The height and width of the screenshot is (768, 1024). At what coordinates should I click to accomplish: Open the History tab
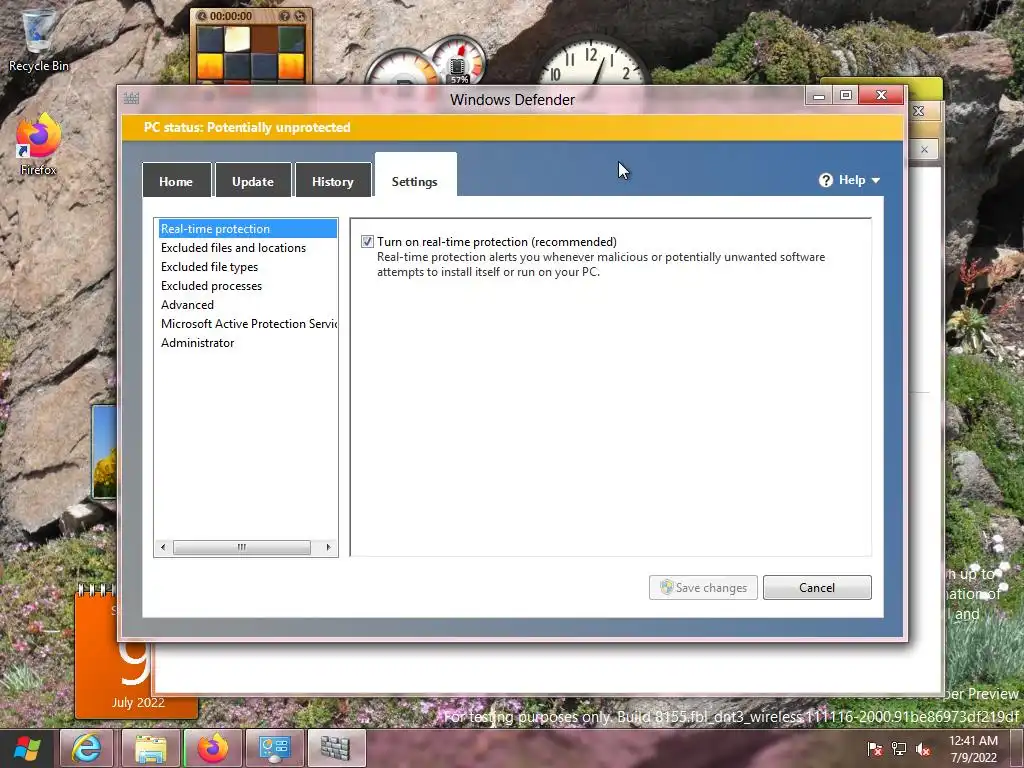pos(333,180)
